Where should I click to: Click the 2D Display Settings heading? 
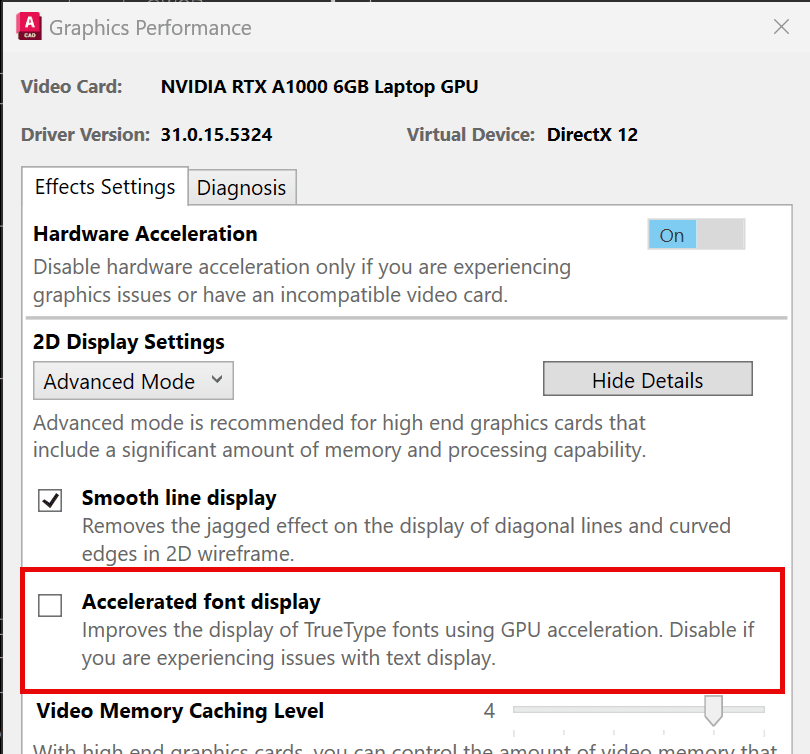[129, 342]
